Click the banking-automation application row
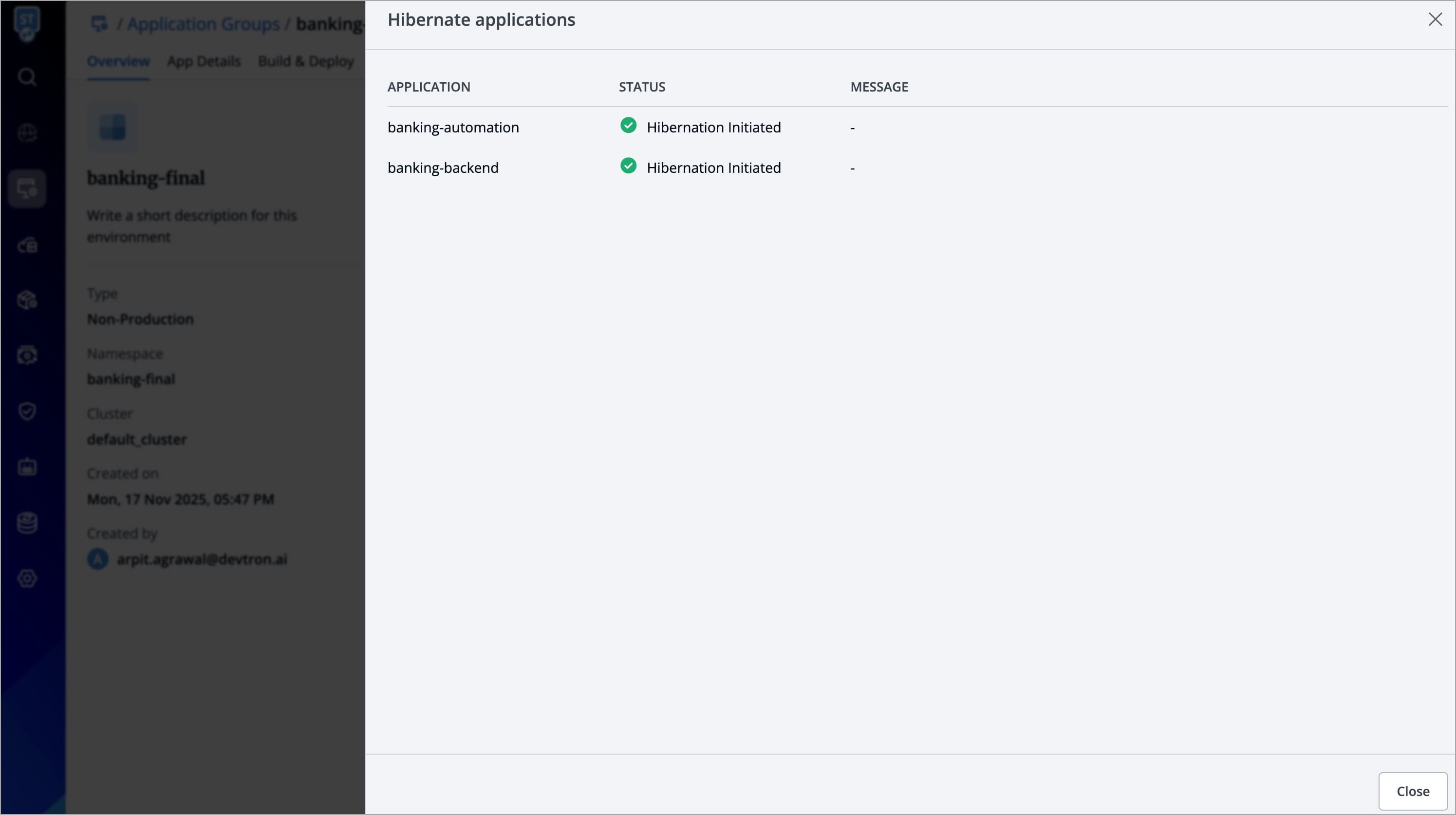 (453, 128)
